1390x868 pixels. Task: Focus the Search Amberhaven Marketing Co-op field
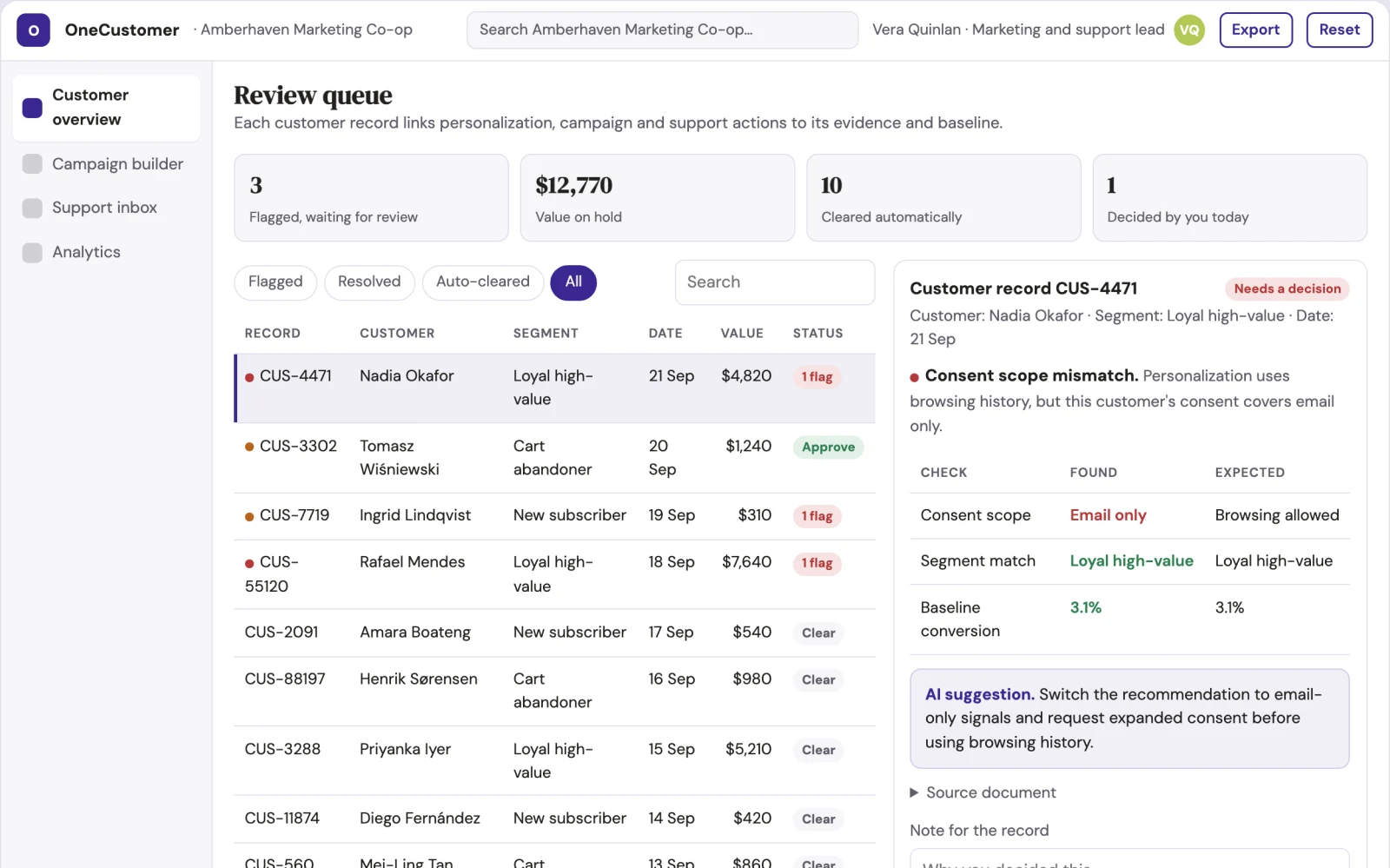click(x=662, y=30)
